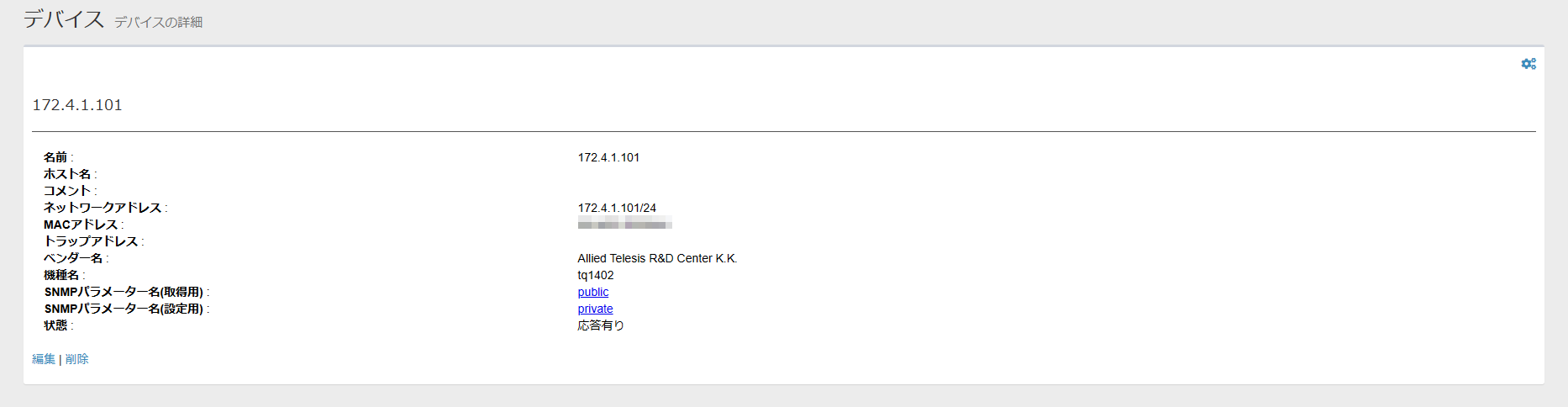Click the デバイス page title

click(64, 19)
